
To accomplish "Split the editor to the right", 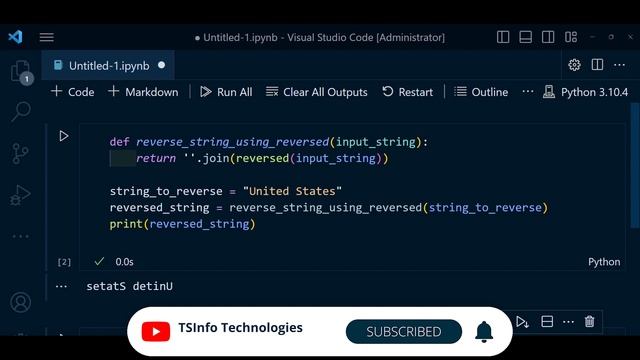I will tap(597, 65).
